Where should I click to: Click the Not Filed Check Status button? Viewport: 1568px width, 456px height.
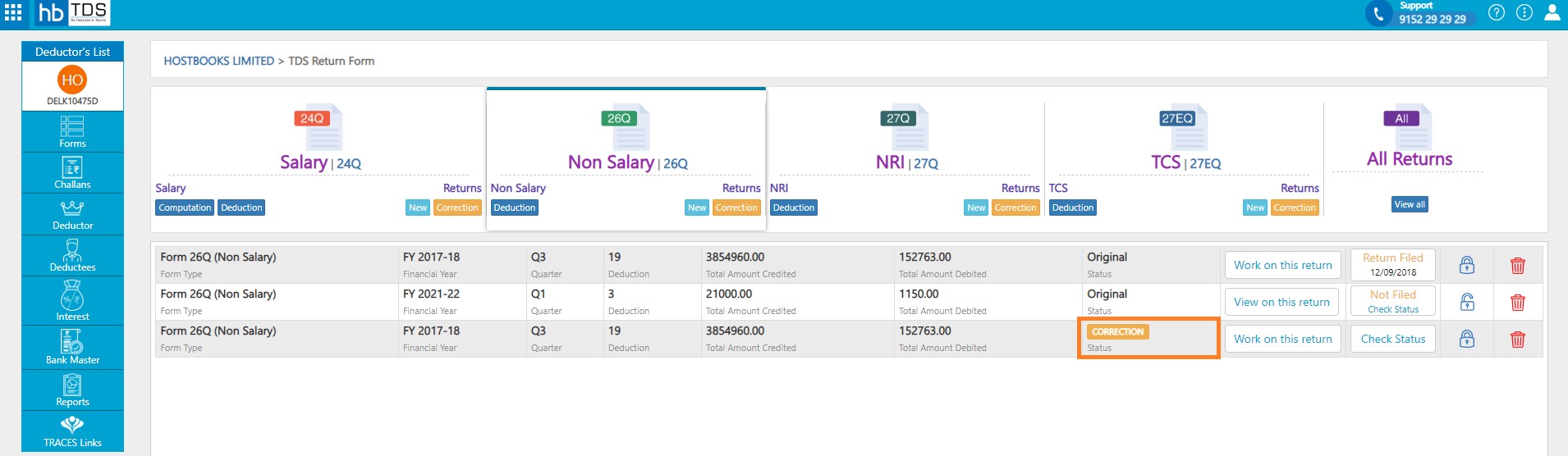coord(1393,301)
